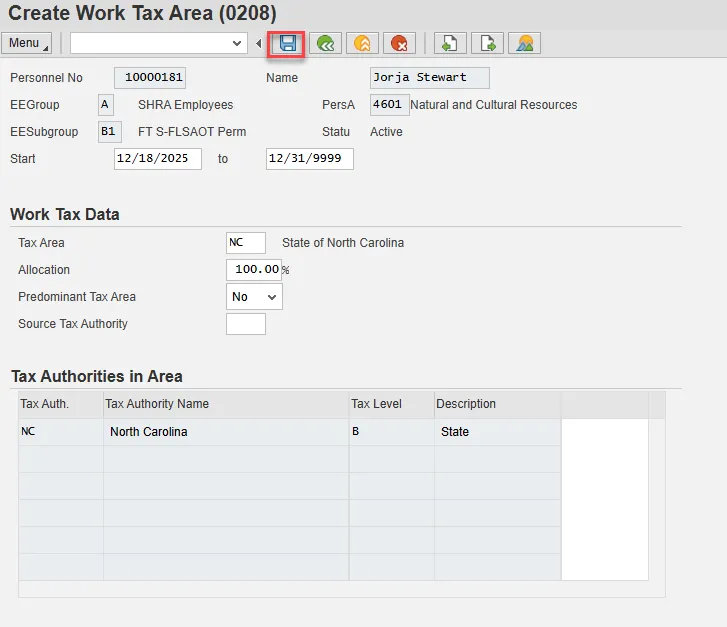Click the Start date field
Screen dimensions: 727x627
point(158,159)
